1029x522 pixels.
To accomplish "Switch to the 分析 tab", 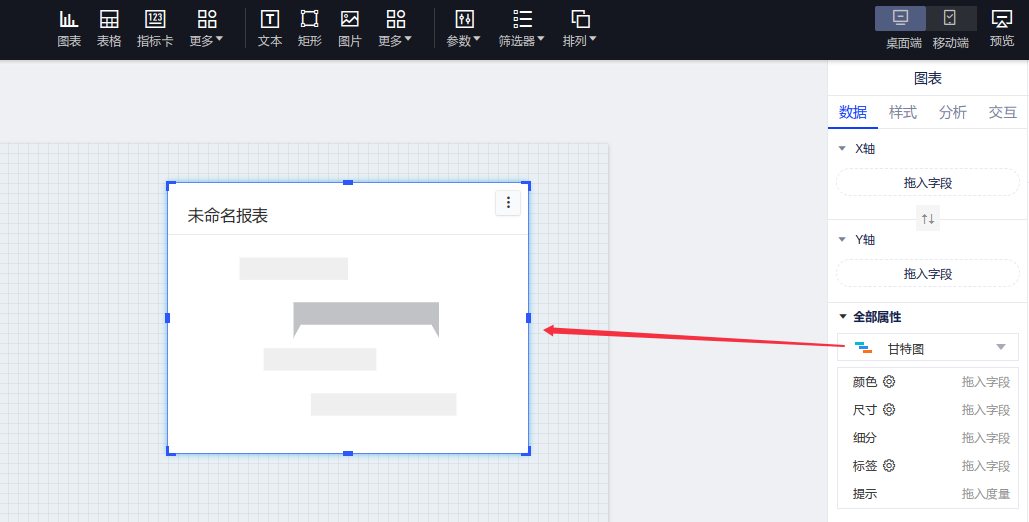I will (953, 112).
